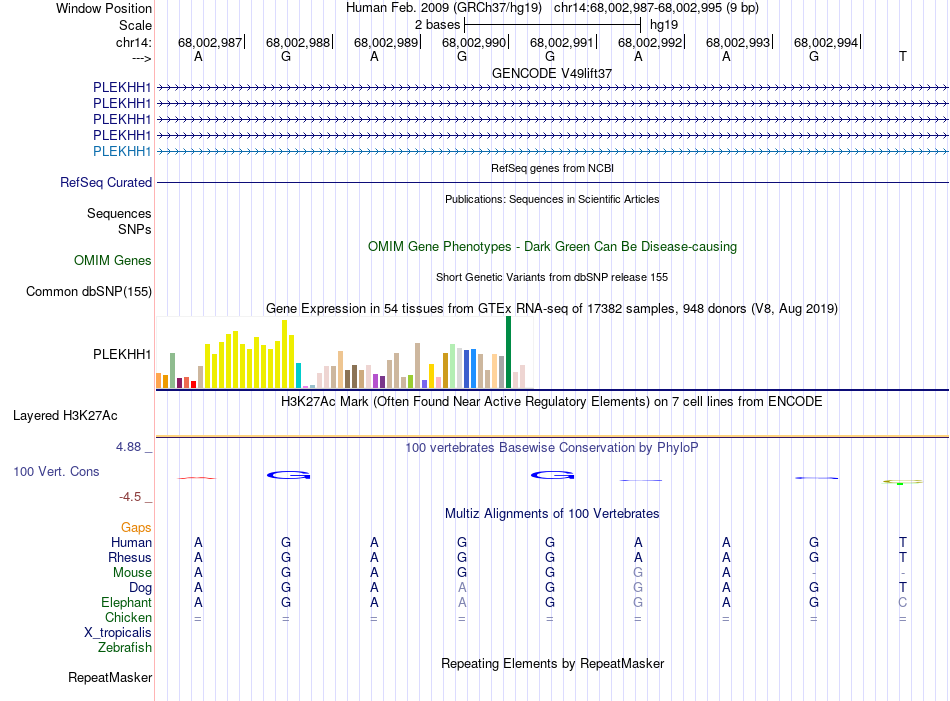Viewport: 950px width, 701px height.
Task: Click the Common dbSNP(155) track label
Action: 88,292
